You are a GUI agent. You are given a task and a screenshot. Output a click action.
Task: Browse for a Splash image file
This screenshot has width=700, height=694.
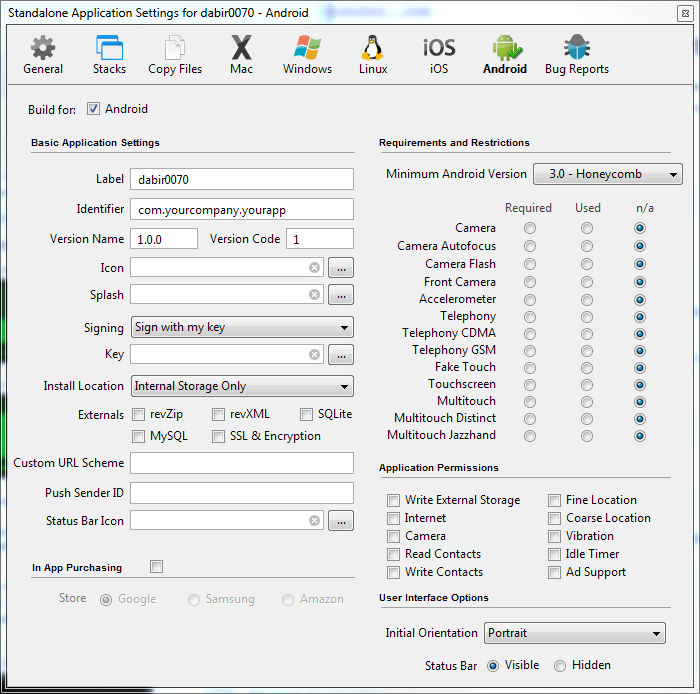click(x=341, y=295)
